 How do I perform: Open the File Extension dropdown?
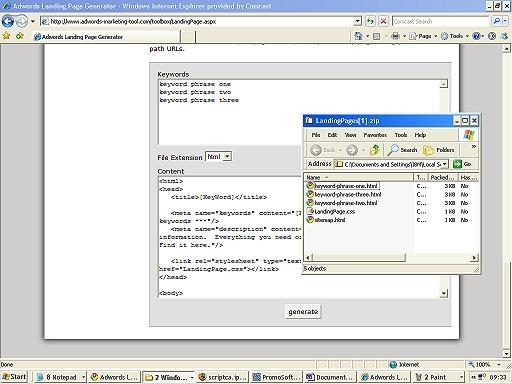point(227,156)
